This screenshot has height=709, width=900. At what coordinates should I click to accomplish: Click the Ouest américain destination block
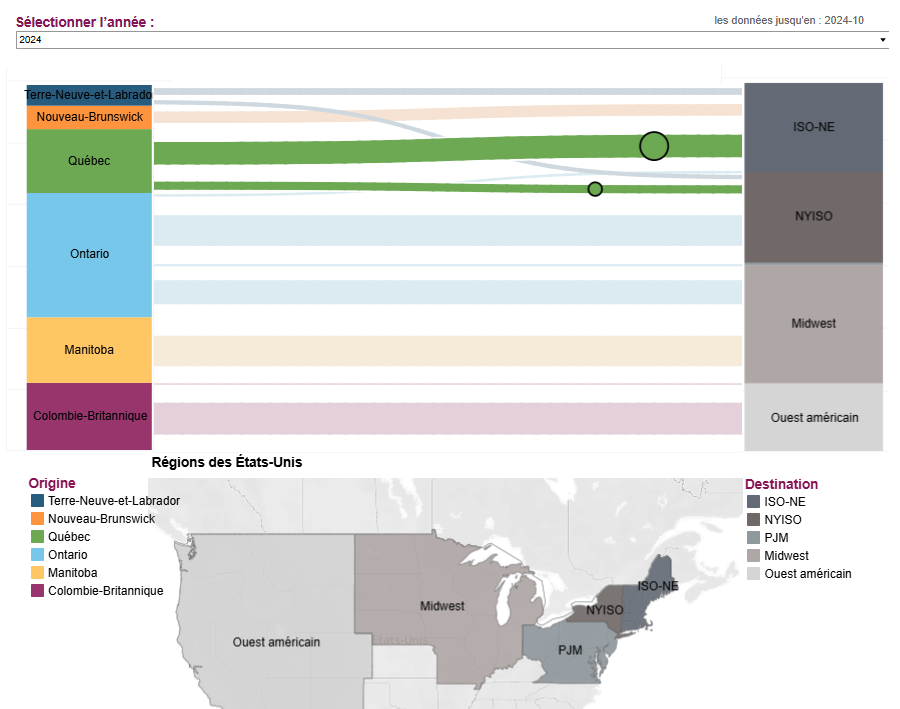(x=813, y=417)
